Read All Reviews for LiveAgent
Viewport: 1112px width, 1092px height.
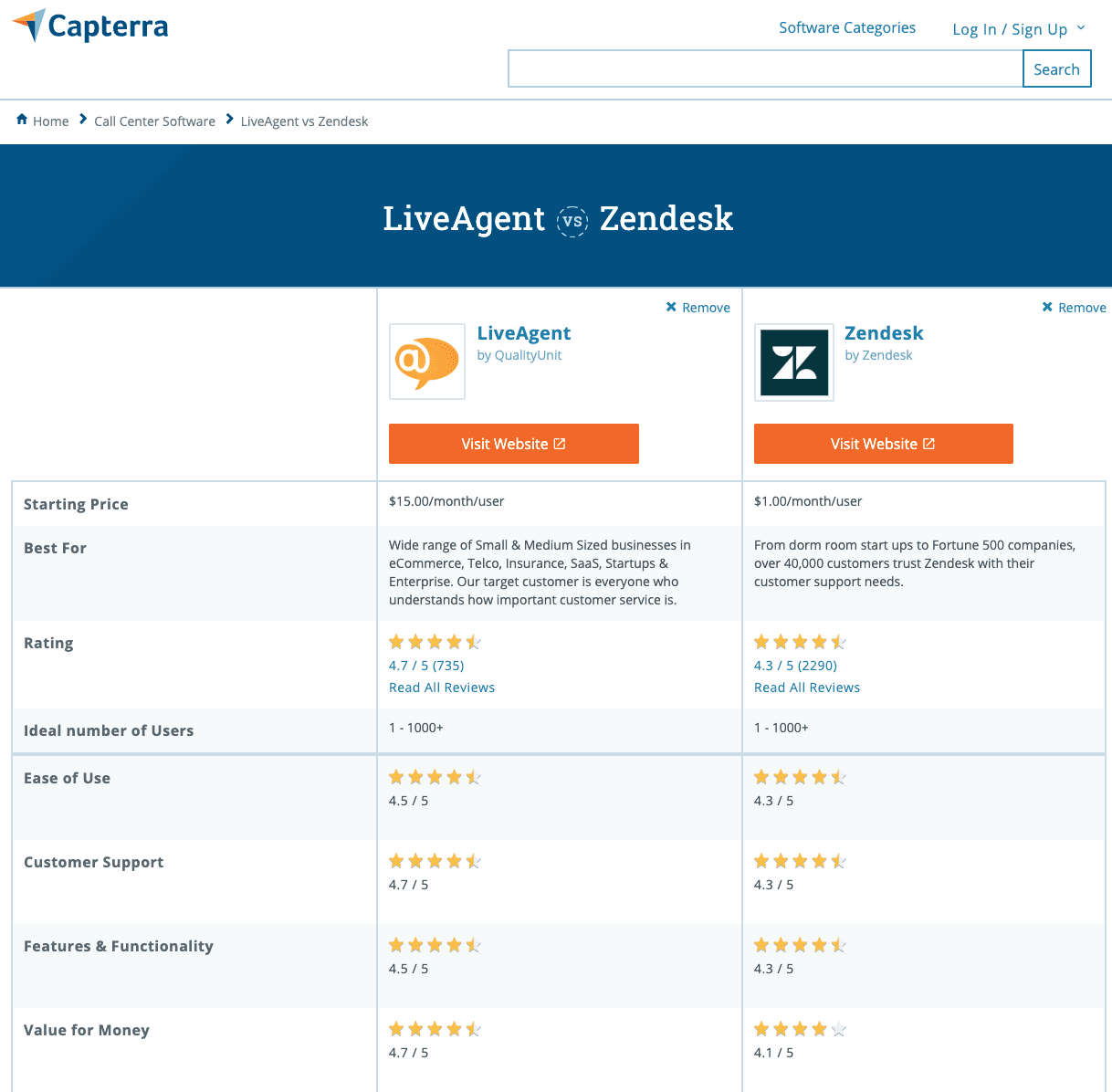tap(442, 687)
